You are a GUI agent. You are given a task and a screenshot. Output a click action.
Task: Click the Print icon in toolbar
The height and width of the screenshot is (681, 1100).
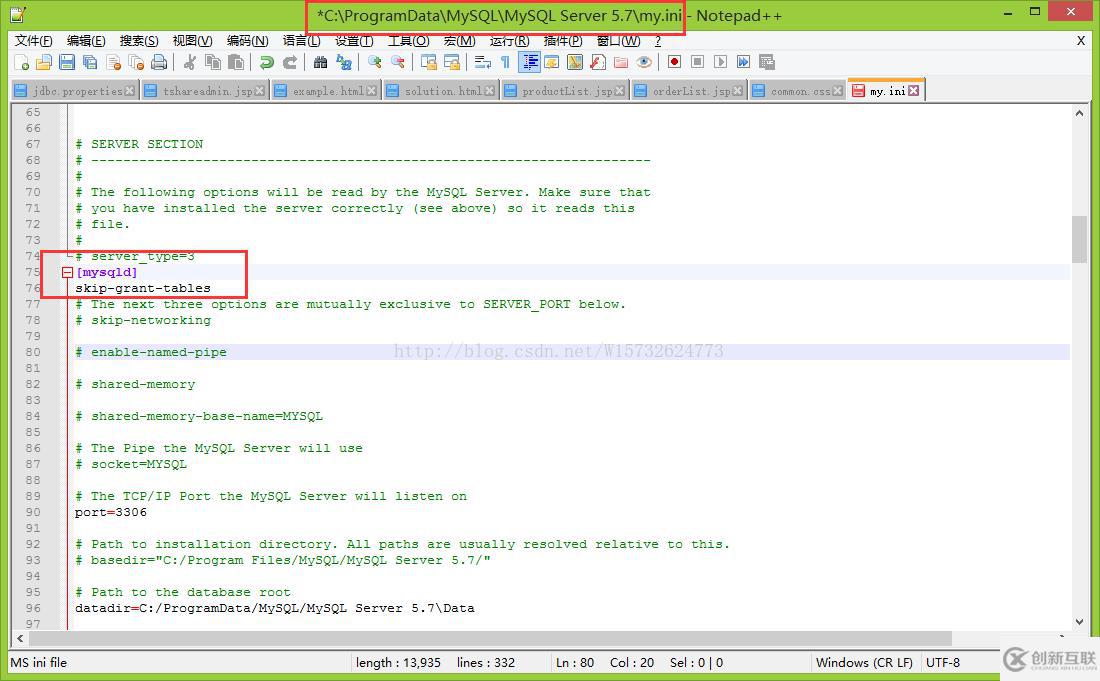[159, 62]
